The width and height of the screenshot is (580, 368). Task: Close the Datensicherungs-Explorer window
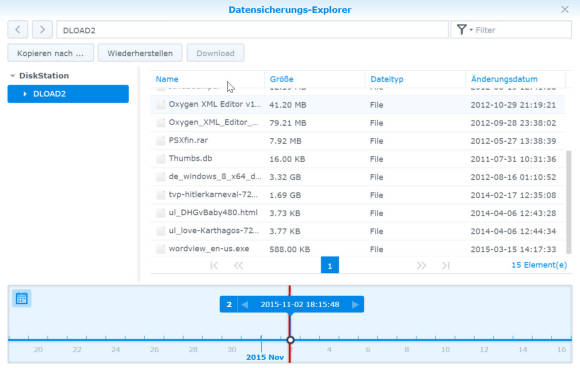564,10
